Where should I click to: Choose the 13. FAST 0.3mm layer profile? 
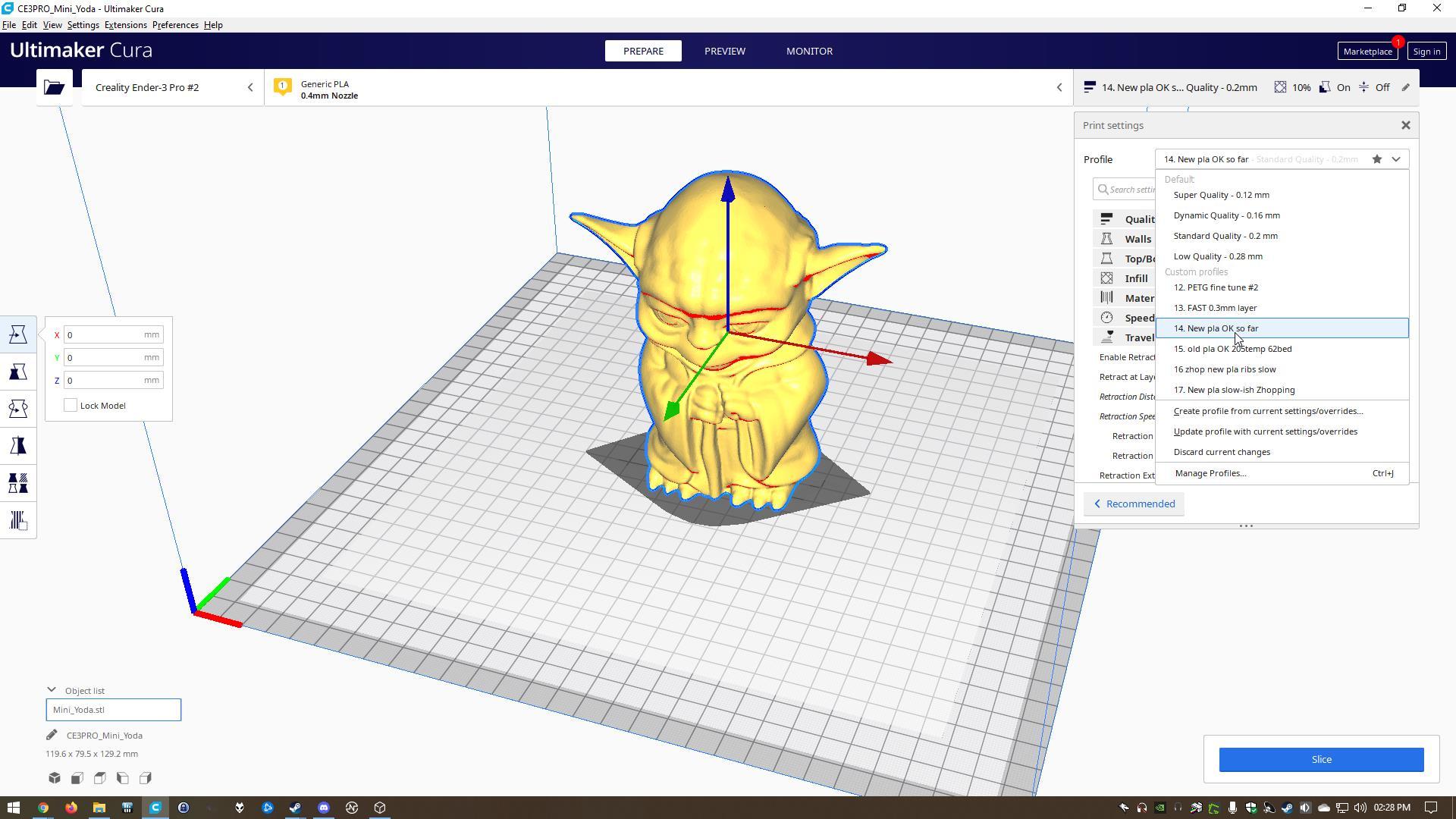click(1215, 308)
